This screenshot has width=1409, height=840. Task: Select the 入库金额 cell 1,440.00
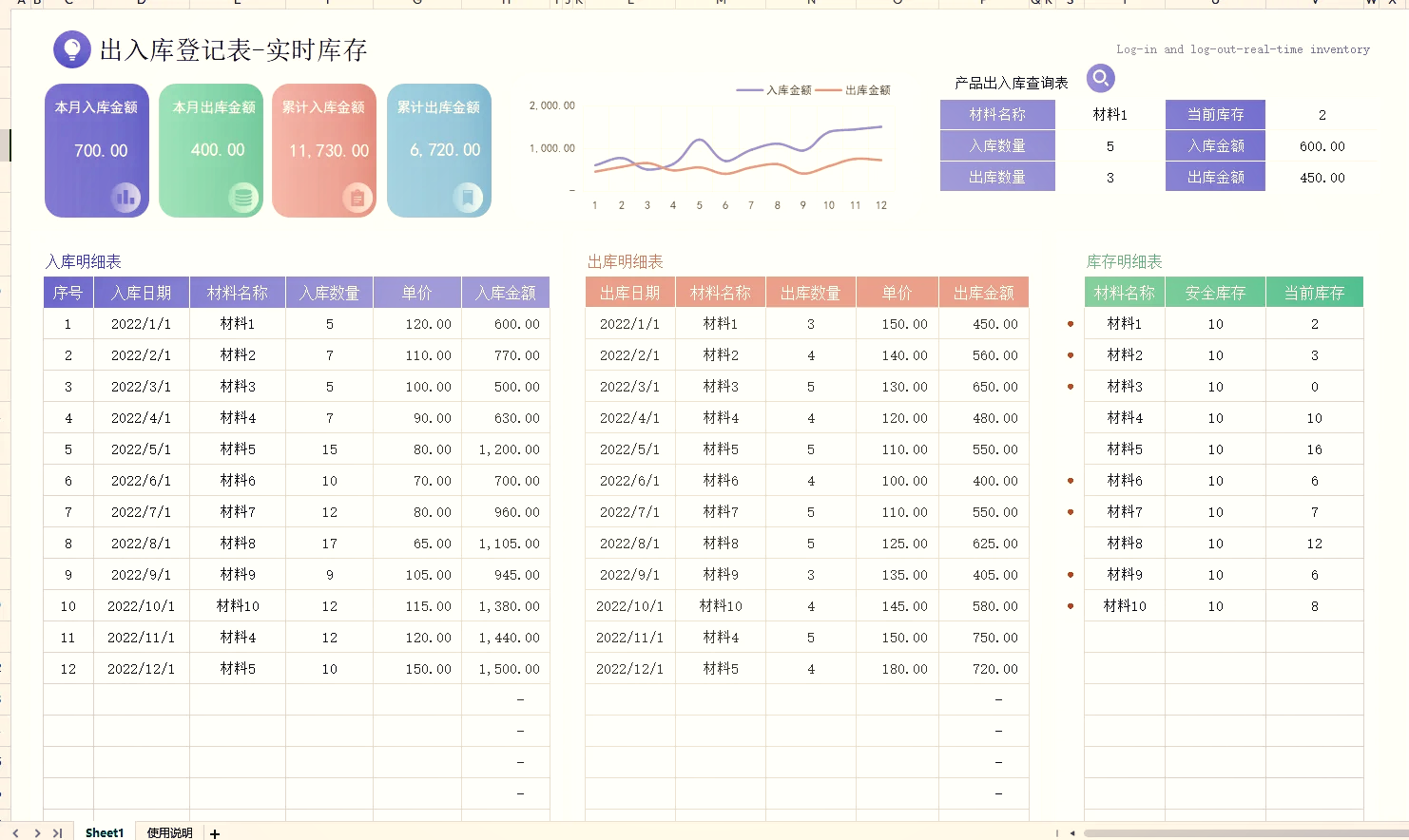click(x=506, y=638)
